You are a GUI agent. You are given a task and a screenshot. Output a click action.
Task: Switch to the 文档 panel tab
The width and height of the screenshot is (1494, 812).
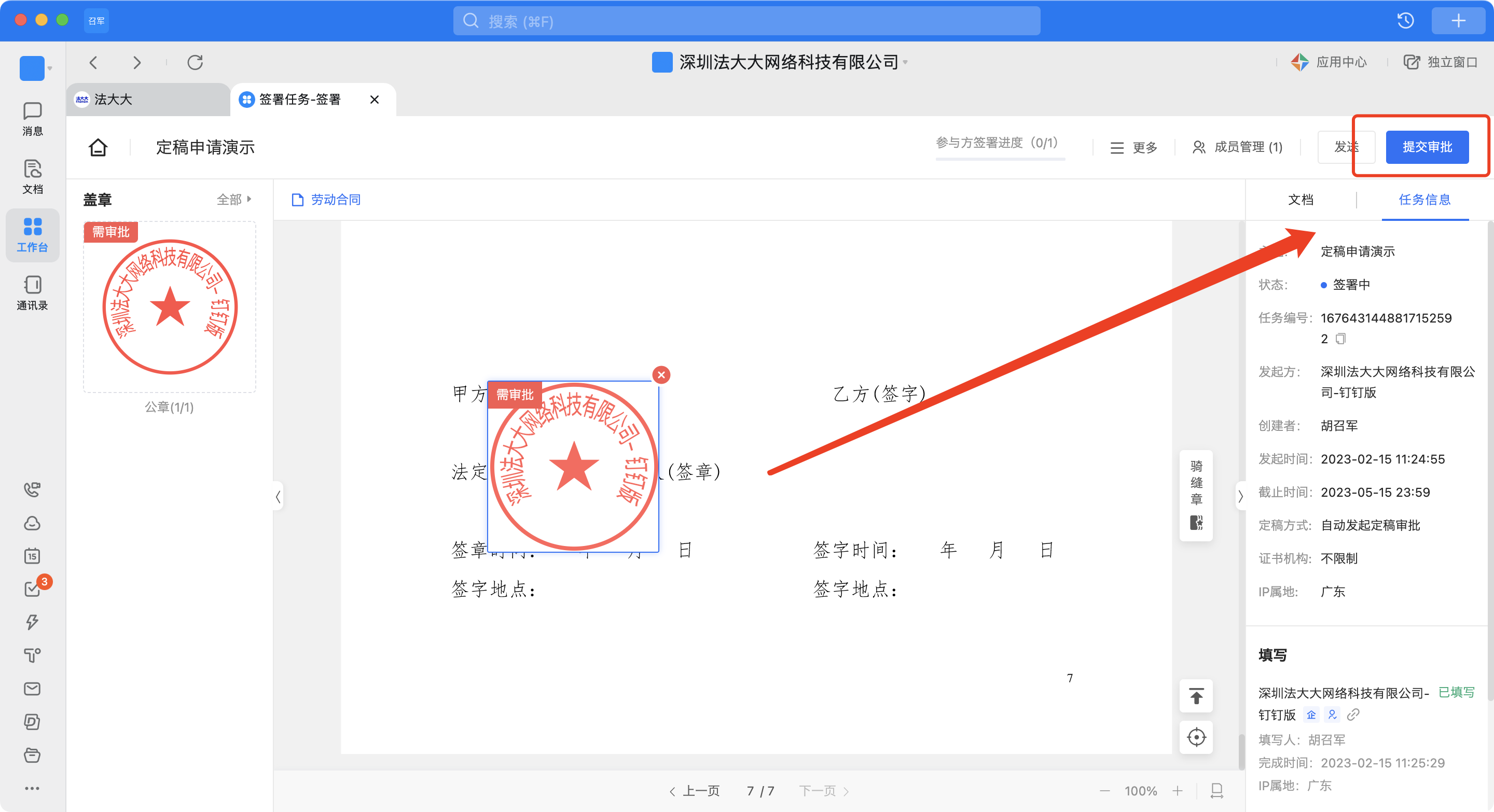pyautogui.click(x=1301, y=200)
